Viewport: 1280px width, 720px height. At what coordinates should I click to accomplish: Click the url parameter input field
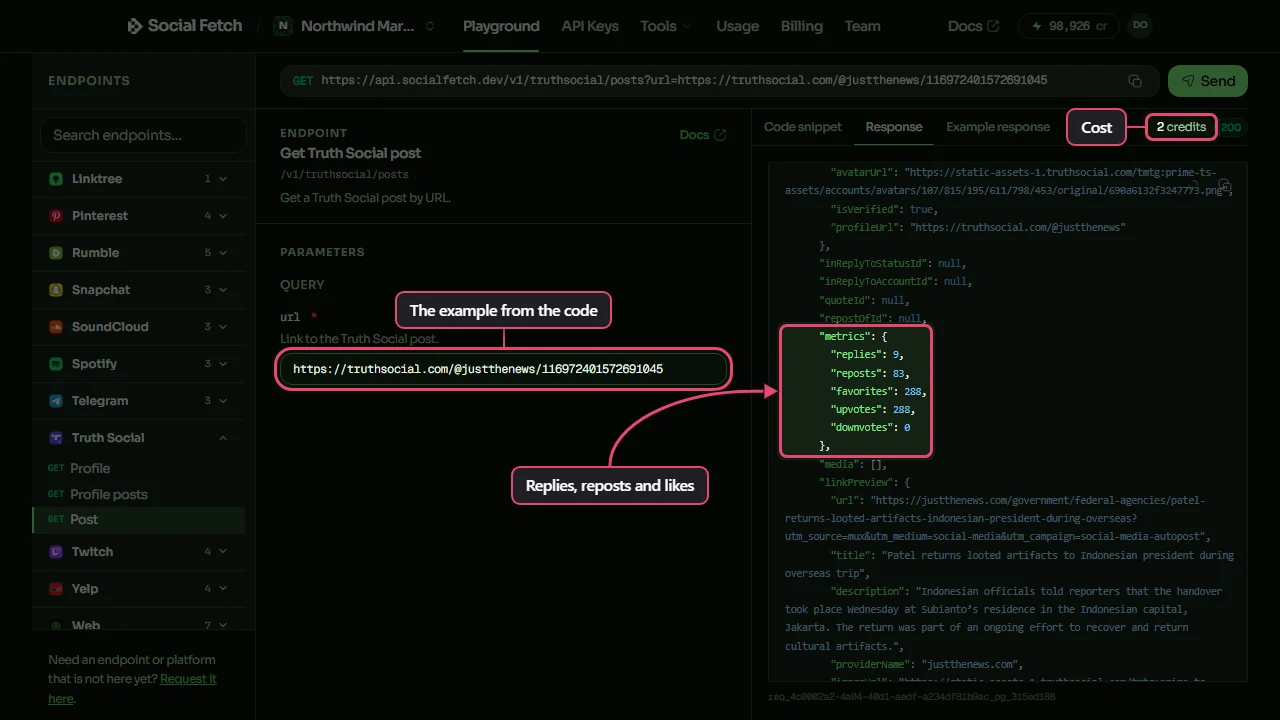point(503,369)
